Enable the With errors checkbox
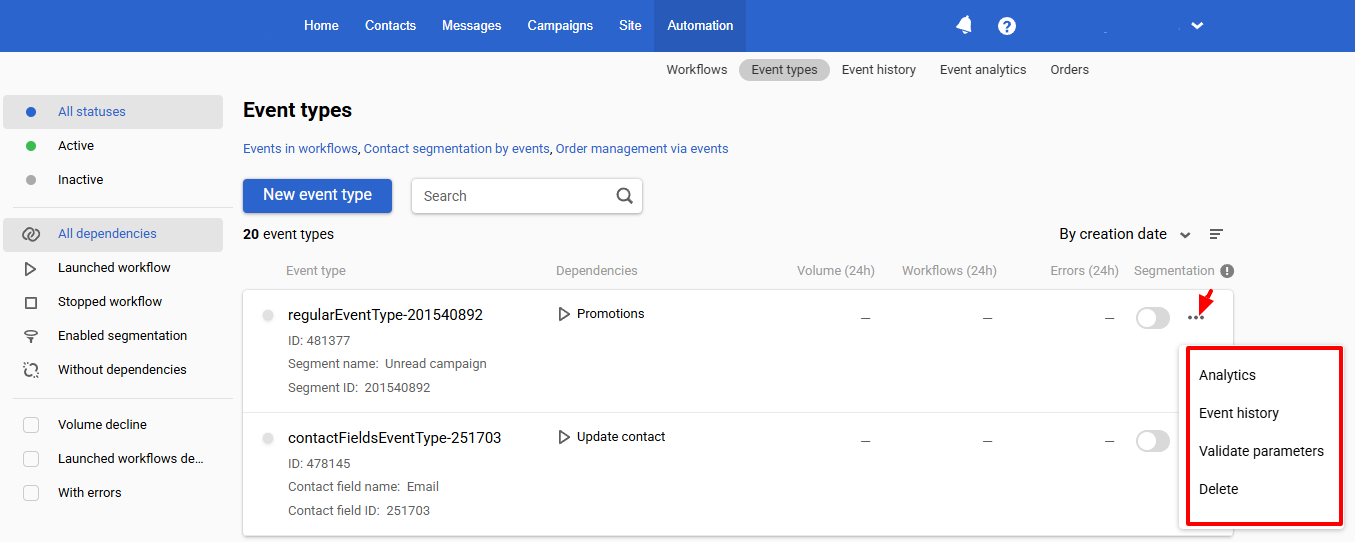This screenshot has width=1355, height=542. pos(31,493)
